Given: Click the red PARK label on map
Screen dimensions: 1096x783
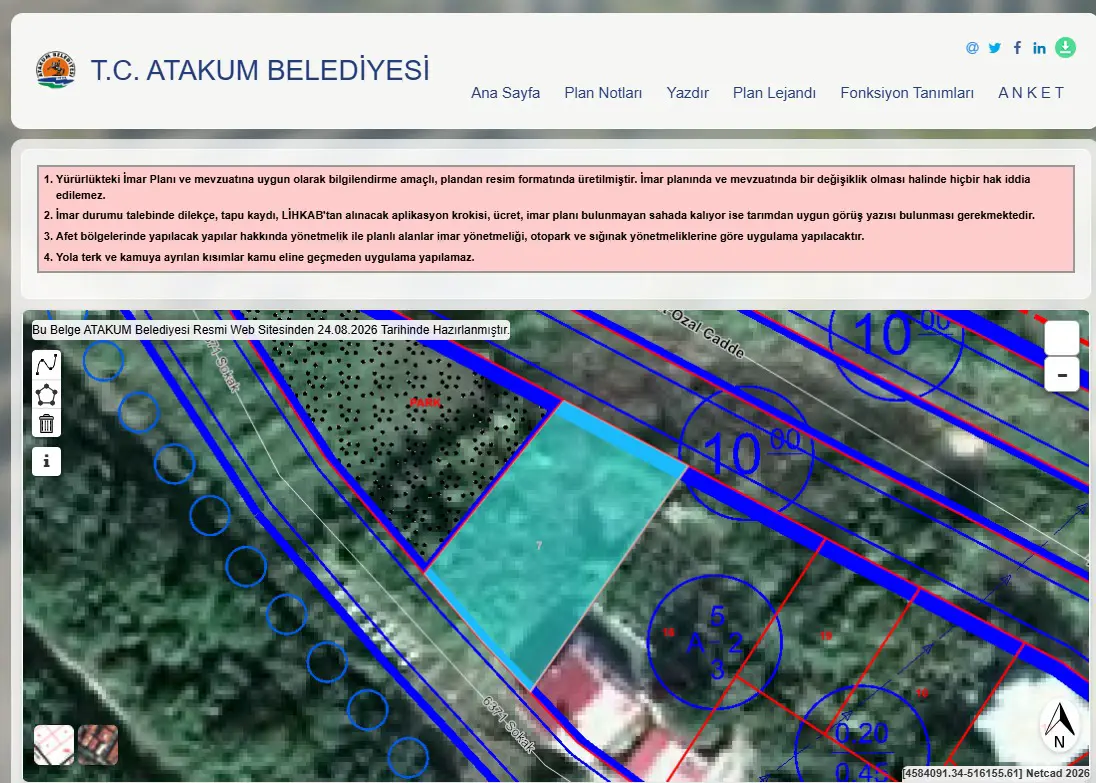Looking at the screenshot, I should click(426, 402).
